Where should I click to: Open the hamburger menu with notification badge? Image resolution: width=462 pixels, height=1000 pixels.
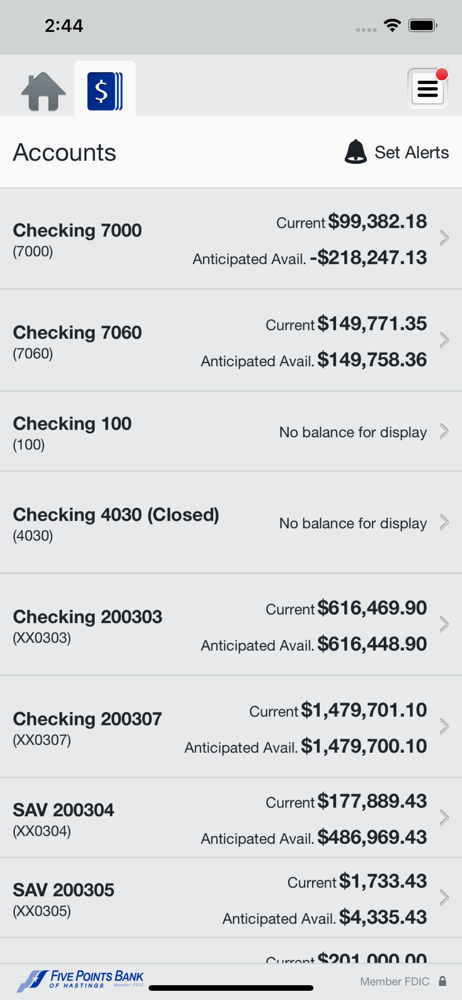tap(428, 88)
